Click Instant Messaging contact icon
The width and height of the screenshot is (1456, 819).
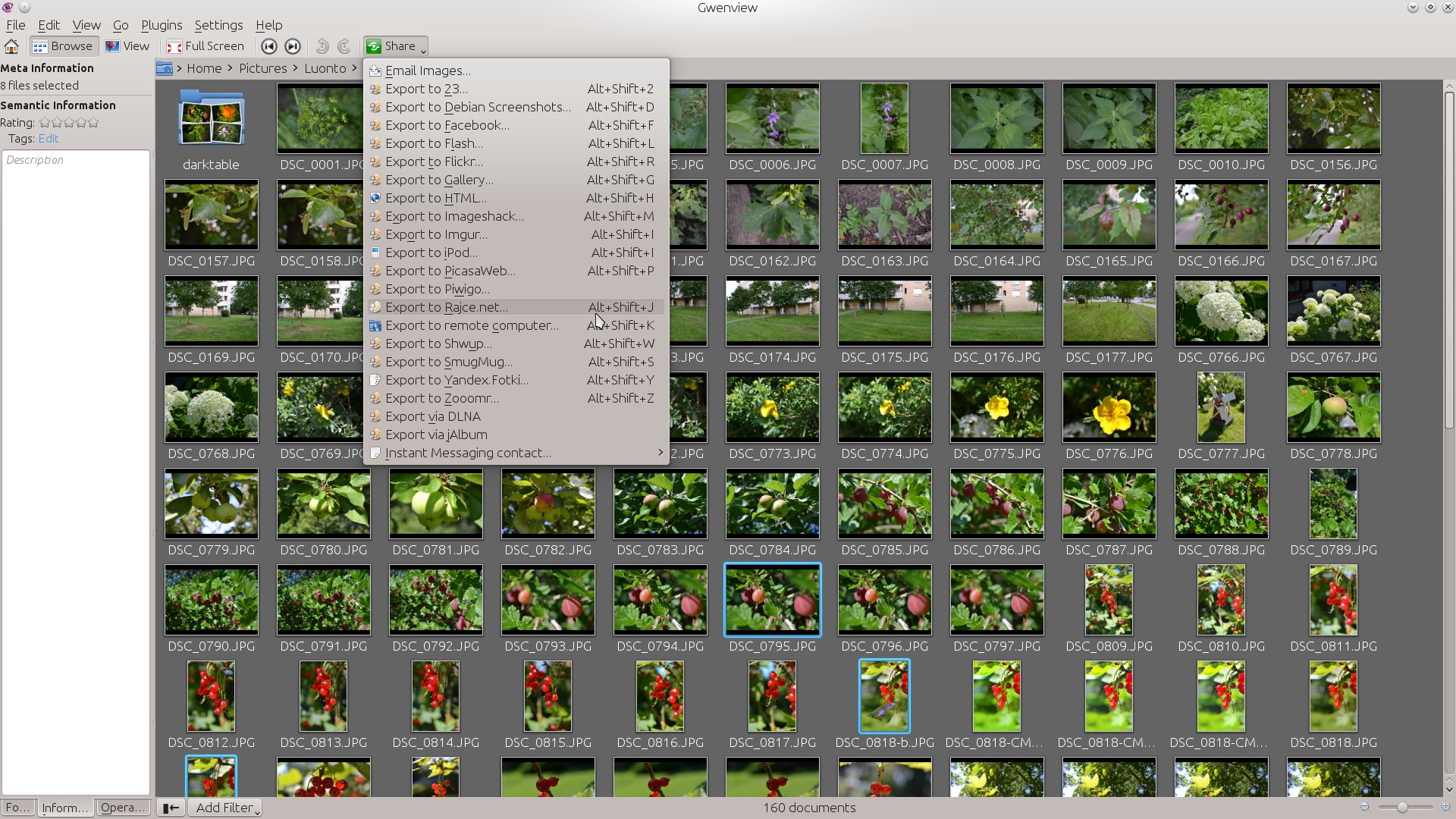point(375,453)
